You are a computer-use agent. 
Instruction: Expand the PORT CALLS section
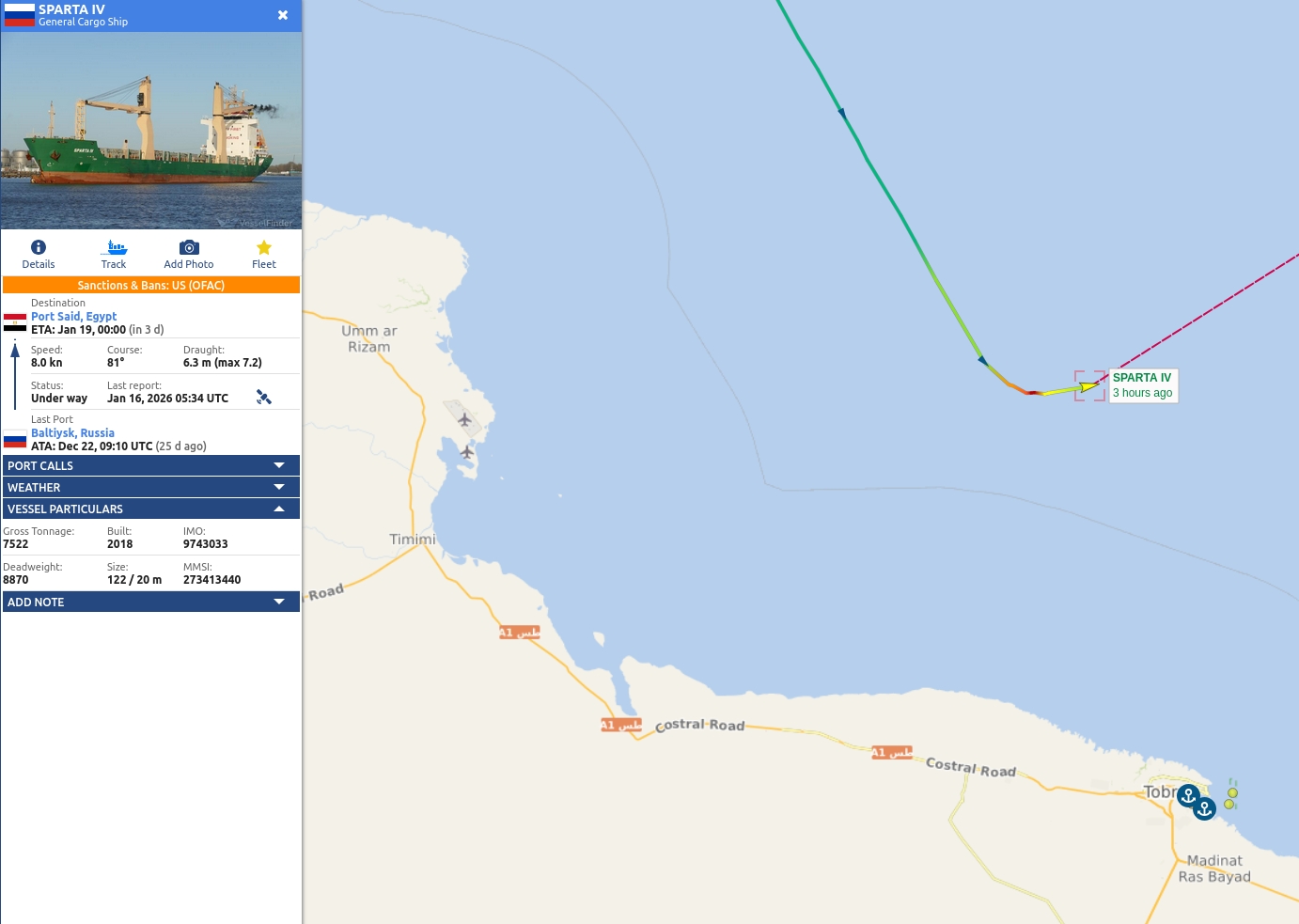pos(151,465)
